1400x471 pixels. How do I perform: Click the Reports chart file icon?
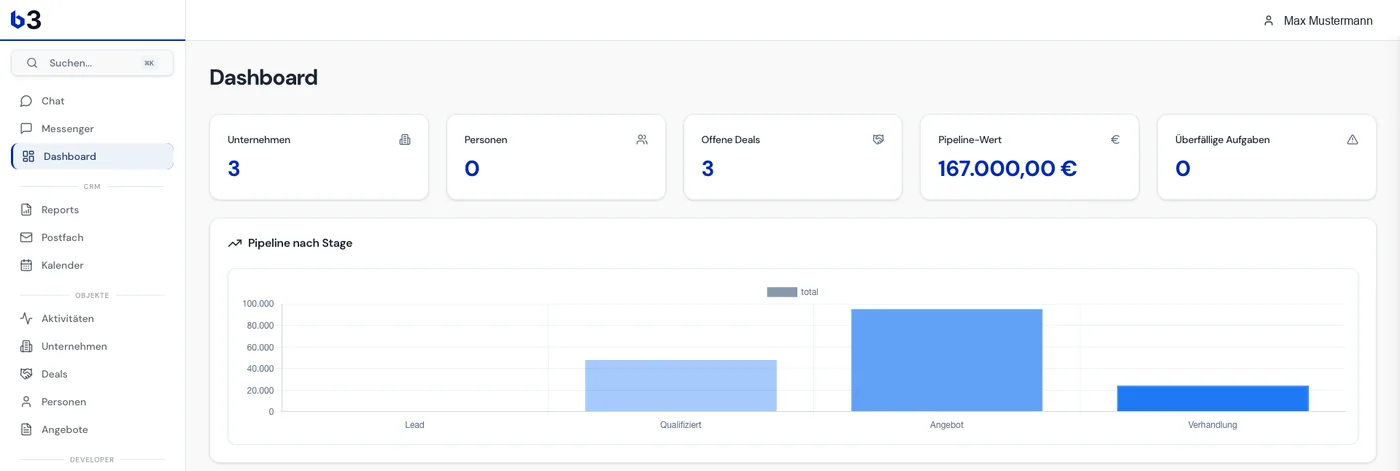coord(26,210)
